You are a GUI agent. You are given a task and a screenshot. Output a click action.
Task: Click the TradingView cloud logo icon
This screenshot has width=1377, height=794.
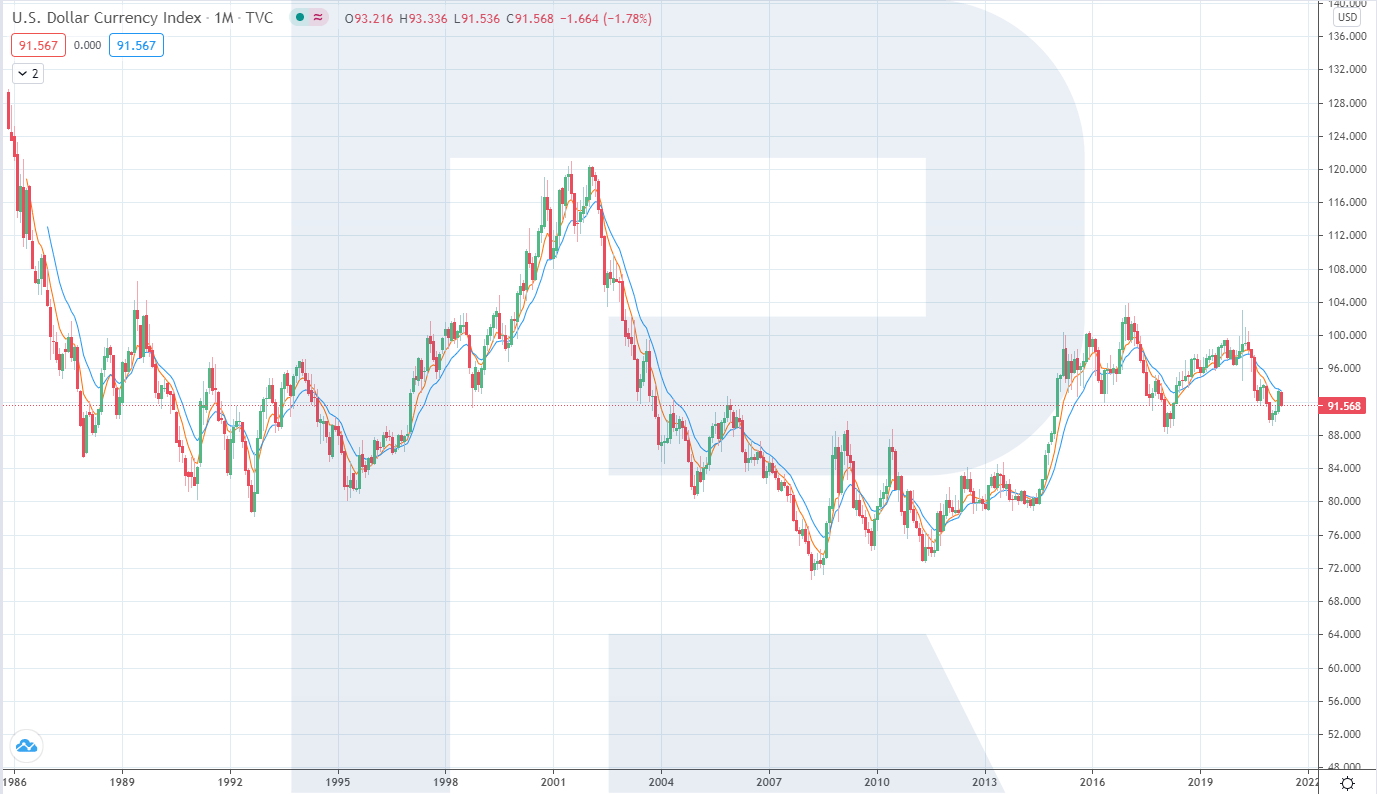(26, 745)
